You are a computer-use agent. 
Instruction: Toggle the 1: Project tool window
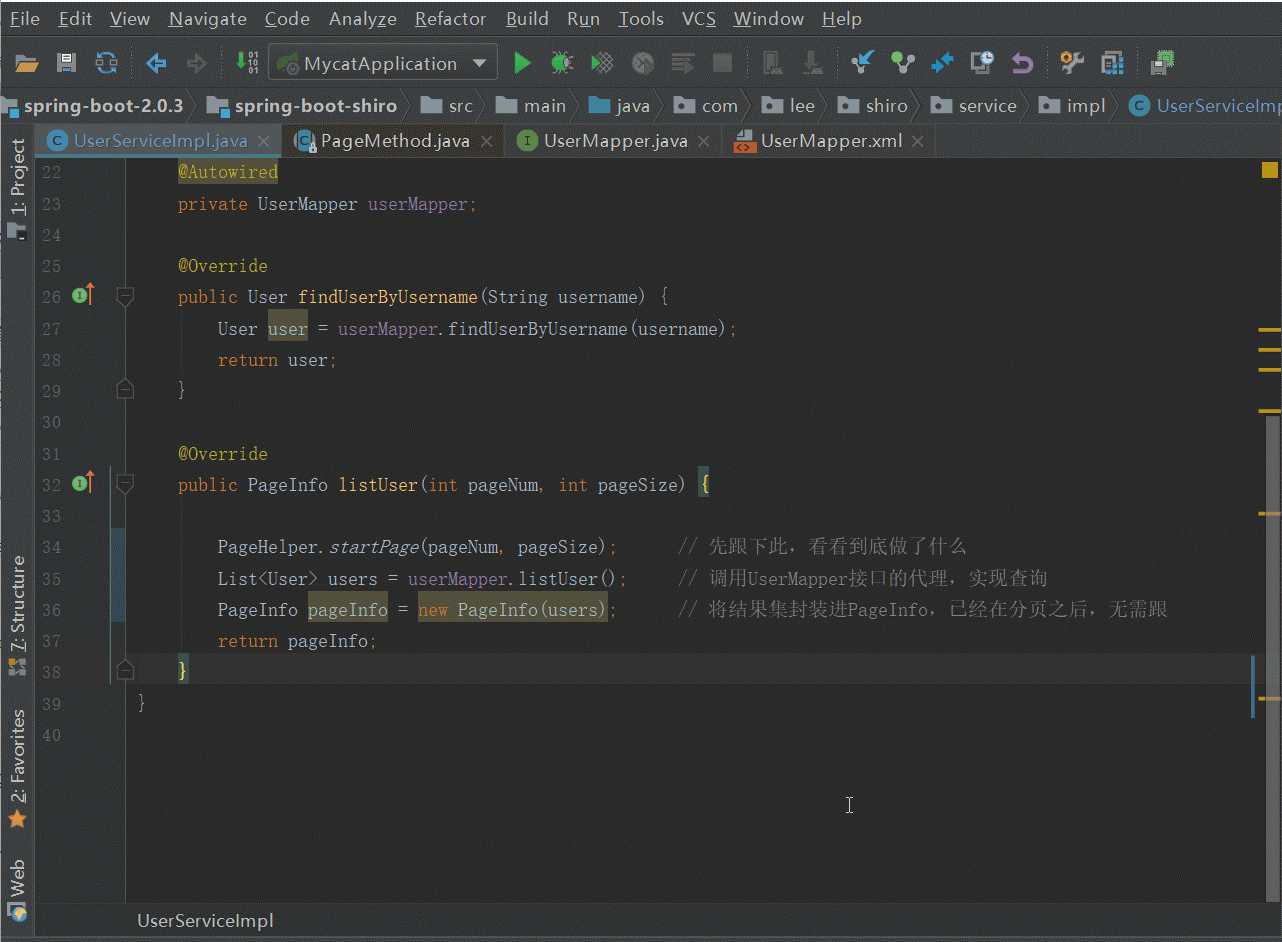(18, 188)
